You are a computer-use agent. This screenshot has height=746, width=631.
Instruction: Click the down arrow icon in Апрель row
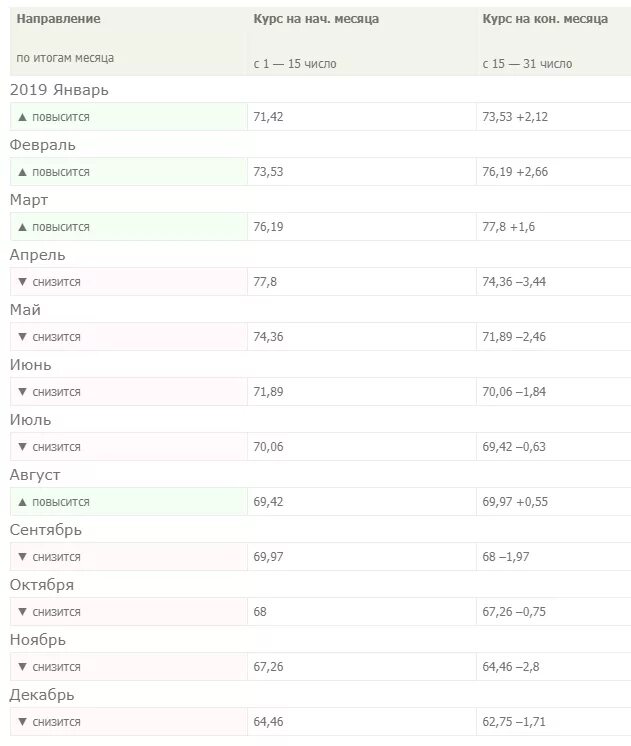coord(22,282)
